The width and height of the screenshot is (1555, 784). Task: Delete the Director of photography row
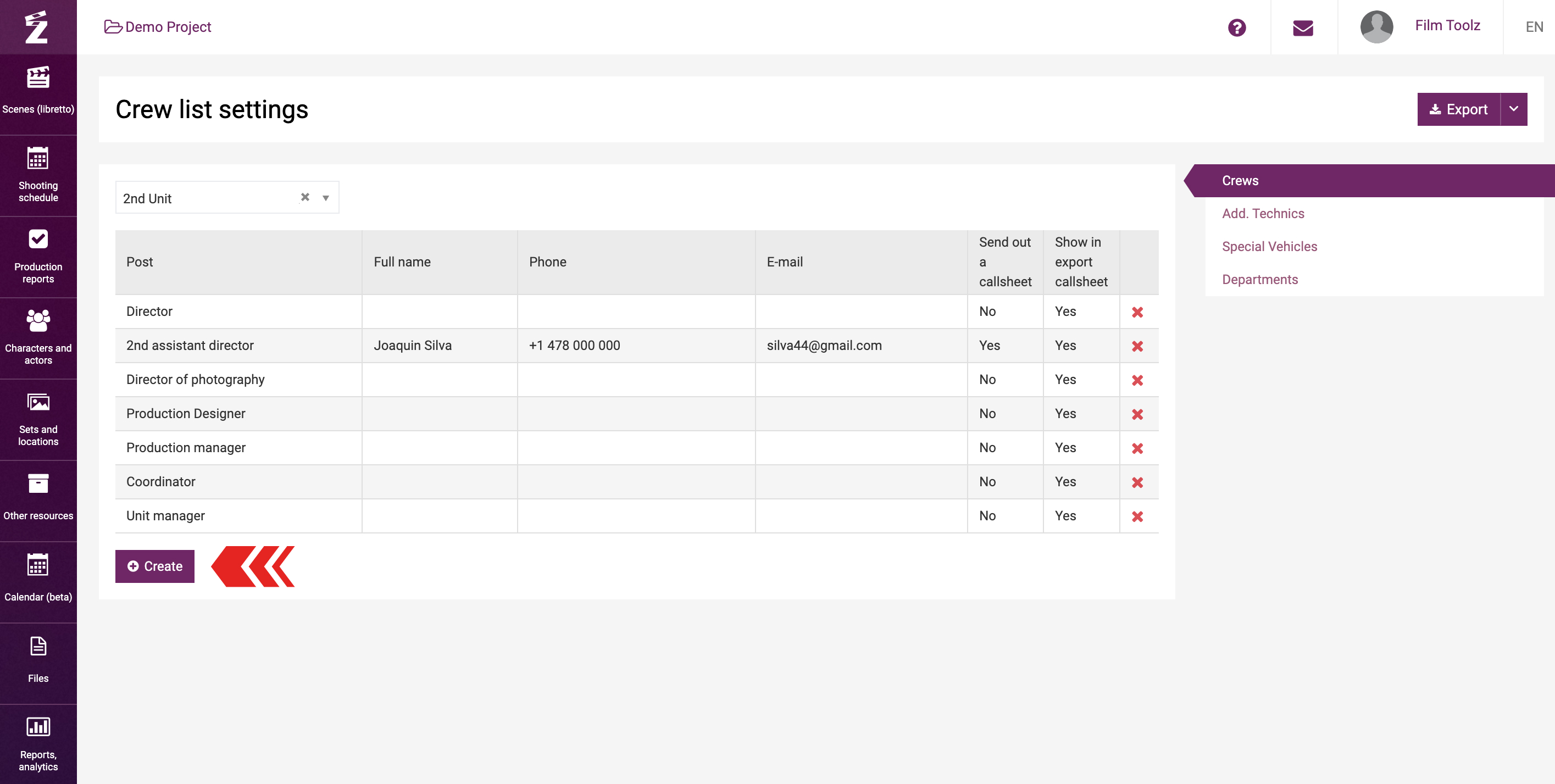coord(1137,380)
